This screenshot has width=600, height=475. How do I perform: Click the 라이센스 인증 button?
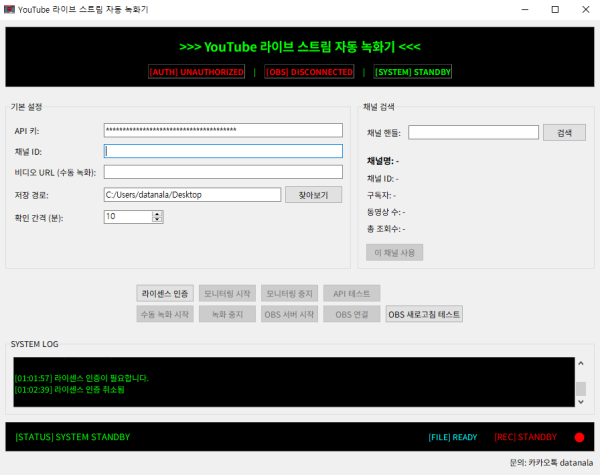pos(165,294)
